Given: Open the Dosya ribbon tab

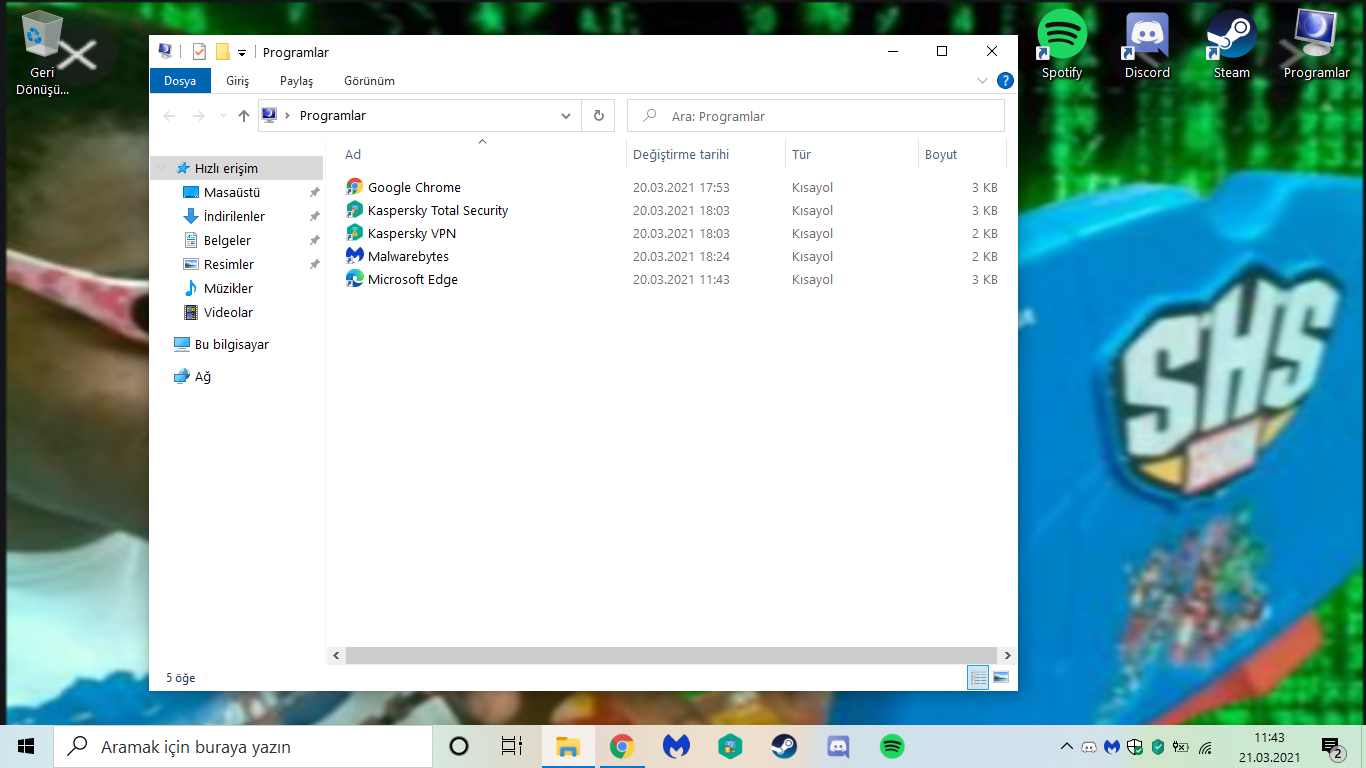Looking at the screenshot, I should pyautogui.click(x=180, y=81).
